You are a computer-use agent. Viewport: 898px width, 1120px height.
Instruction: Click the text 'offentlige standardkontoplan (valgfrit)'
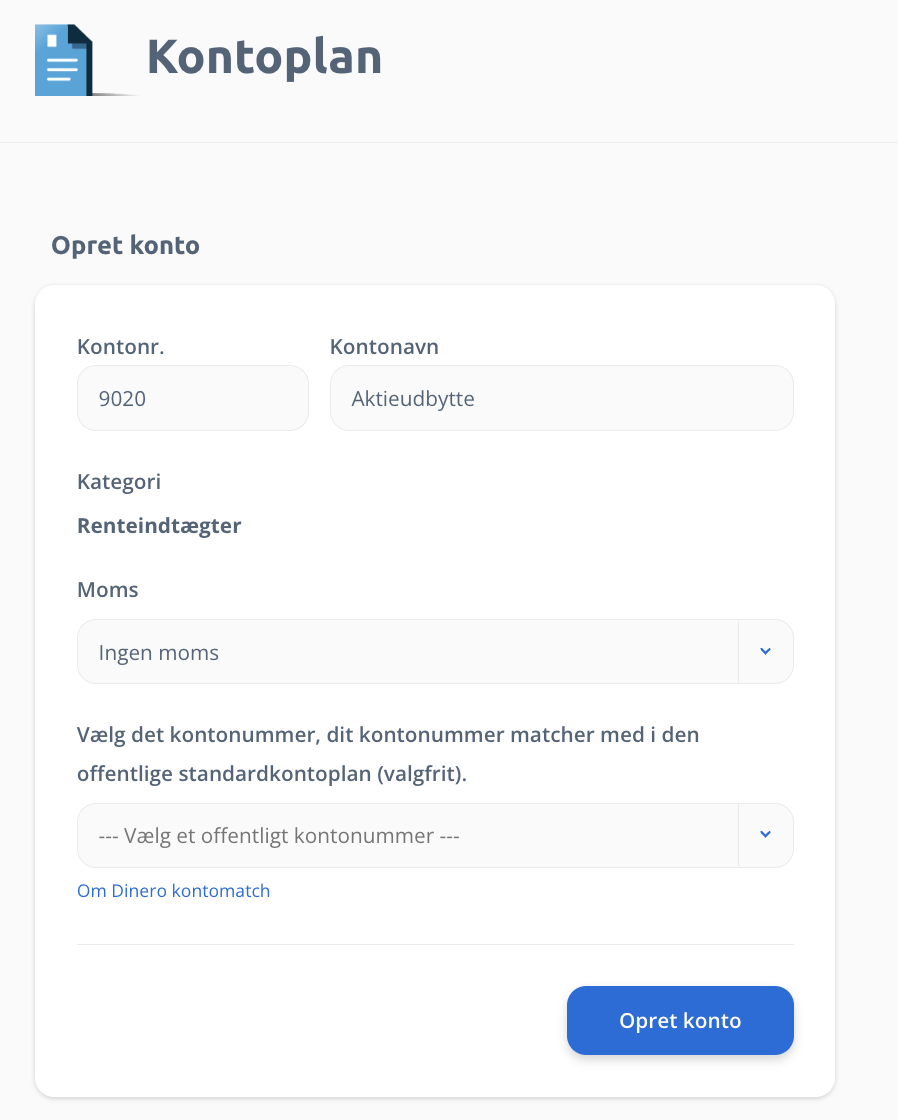click(x=271, y=774)
